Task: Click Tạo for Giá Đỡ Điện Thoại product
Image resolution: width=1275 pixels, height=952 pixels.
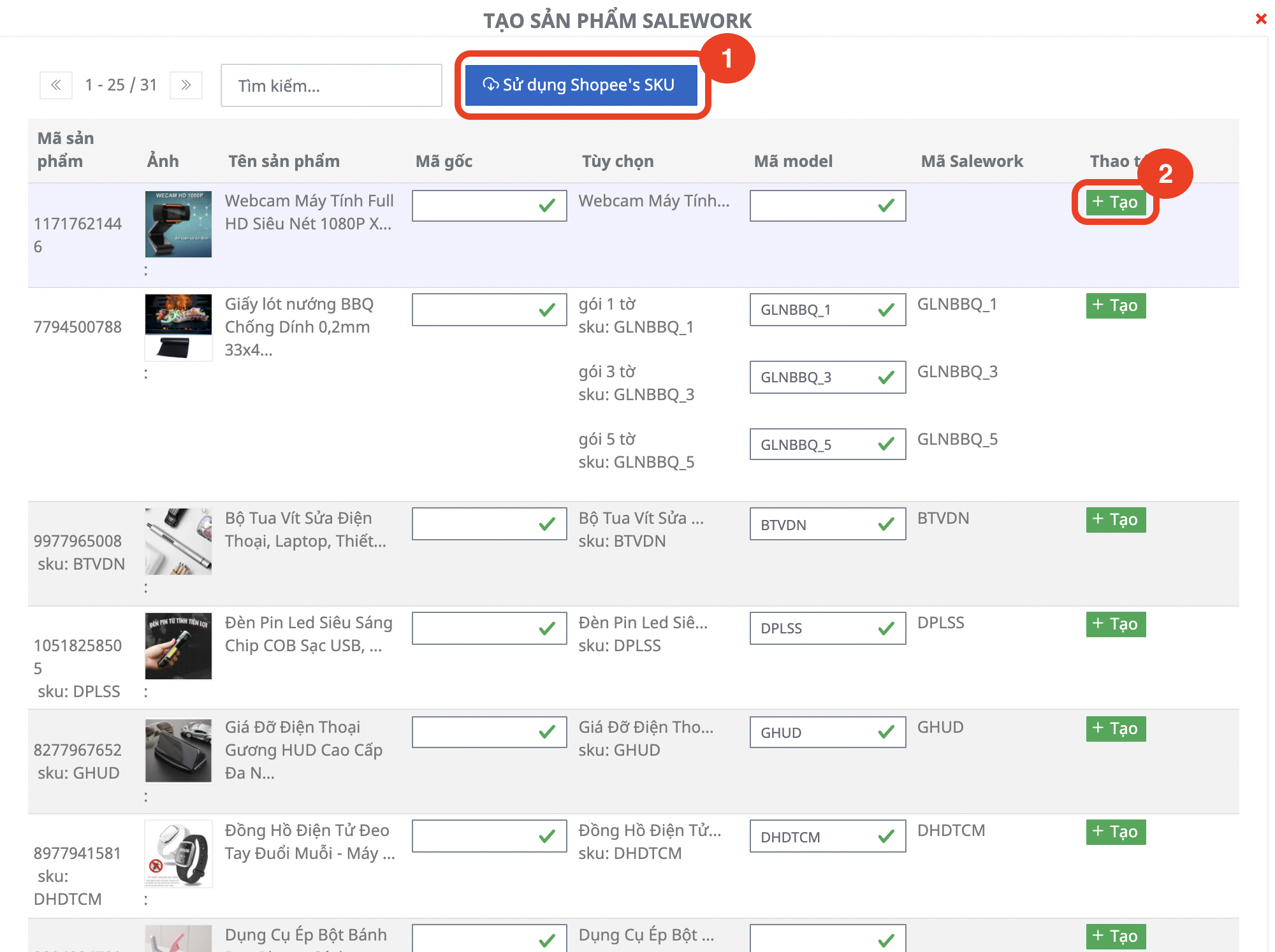Action: [1115, 729]
